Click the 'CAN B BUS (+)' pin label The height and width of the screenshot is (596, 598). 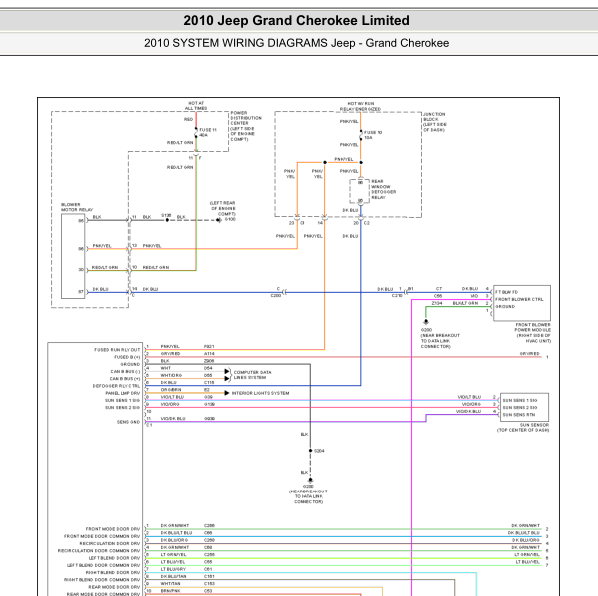pyautogui.click(x=125, y=379)
